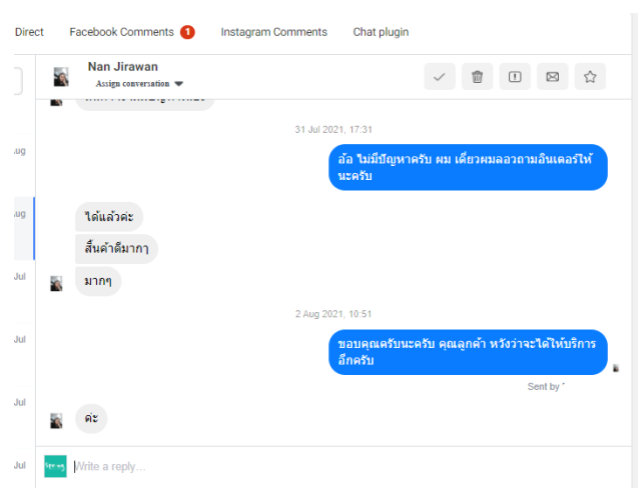Click the Nan Jirawan contact name
This screenshot has width=638, height=488.
123,67
